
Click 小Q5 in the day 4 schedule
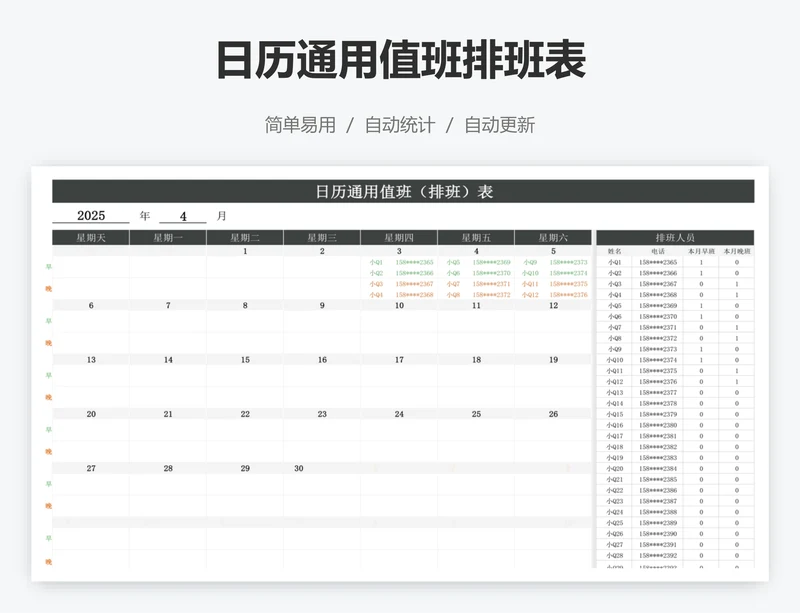[x=453, y=262]
